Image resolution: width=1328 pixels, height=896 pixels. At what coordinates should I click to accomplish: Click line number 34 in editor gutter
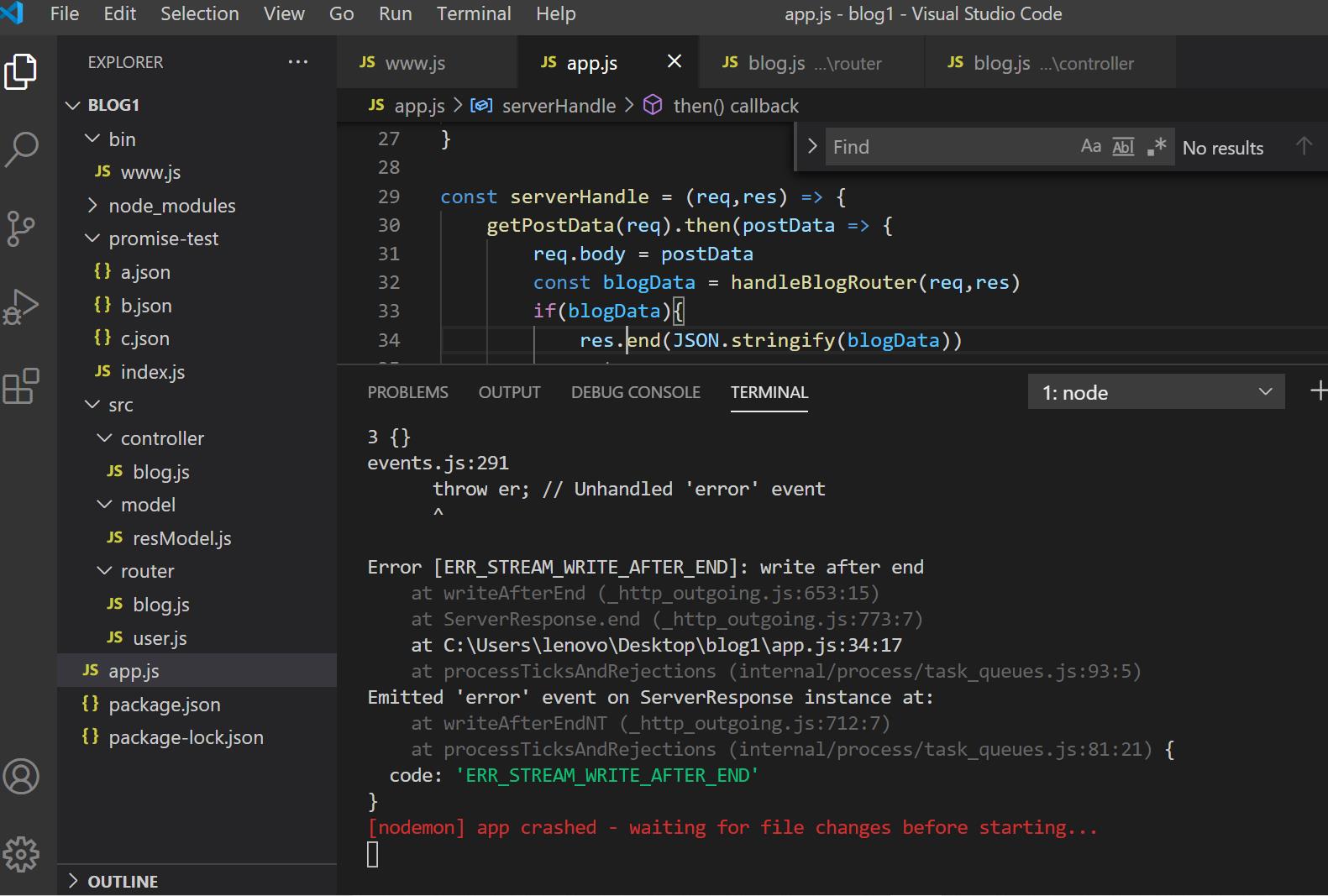(x=389, y=340)
